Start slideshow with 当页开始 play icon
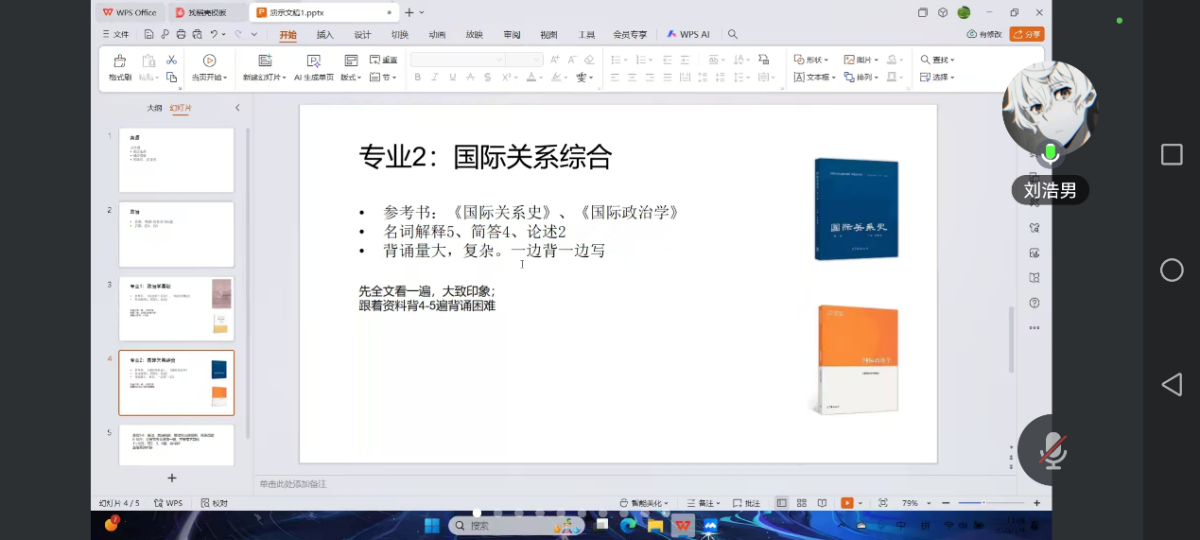The height and width of the screenshot is (540, 1200). 209,61
